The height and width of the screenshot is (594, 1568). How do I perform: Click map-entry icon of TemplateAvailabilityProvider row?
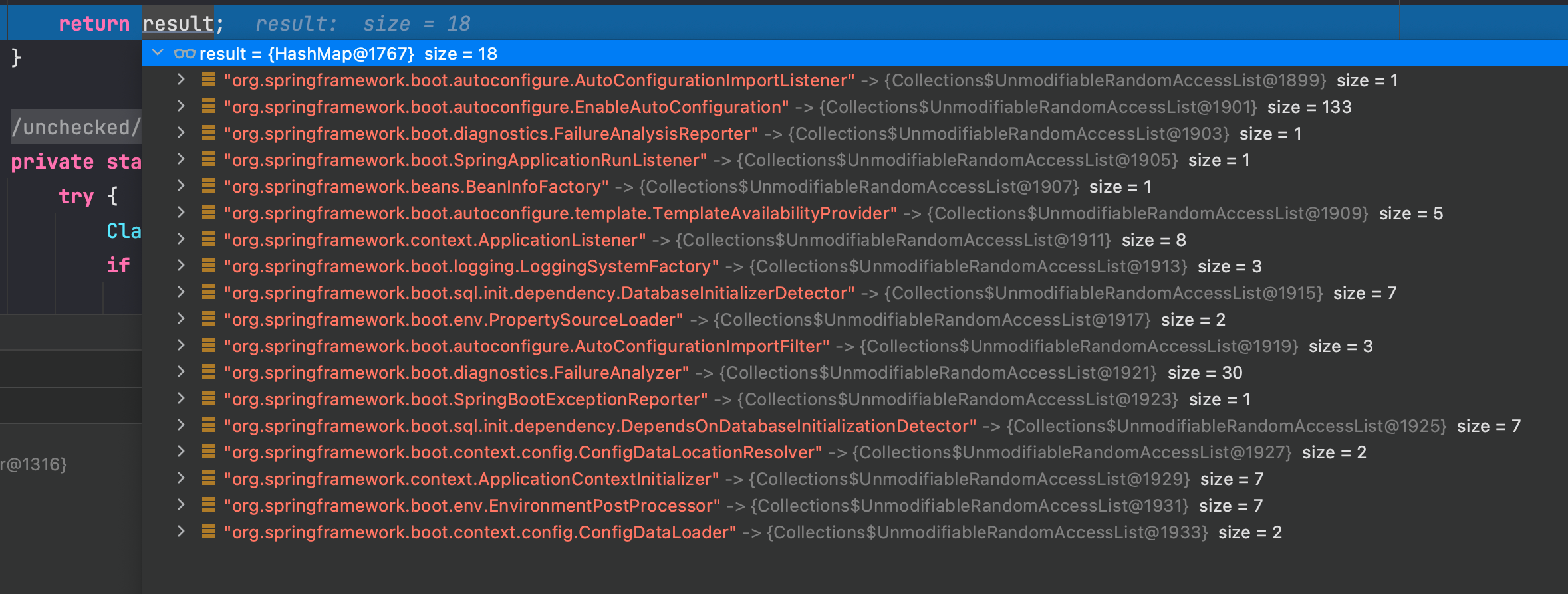pyautogui.click(x=209, y=213)
